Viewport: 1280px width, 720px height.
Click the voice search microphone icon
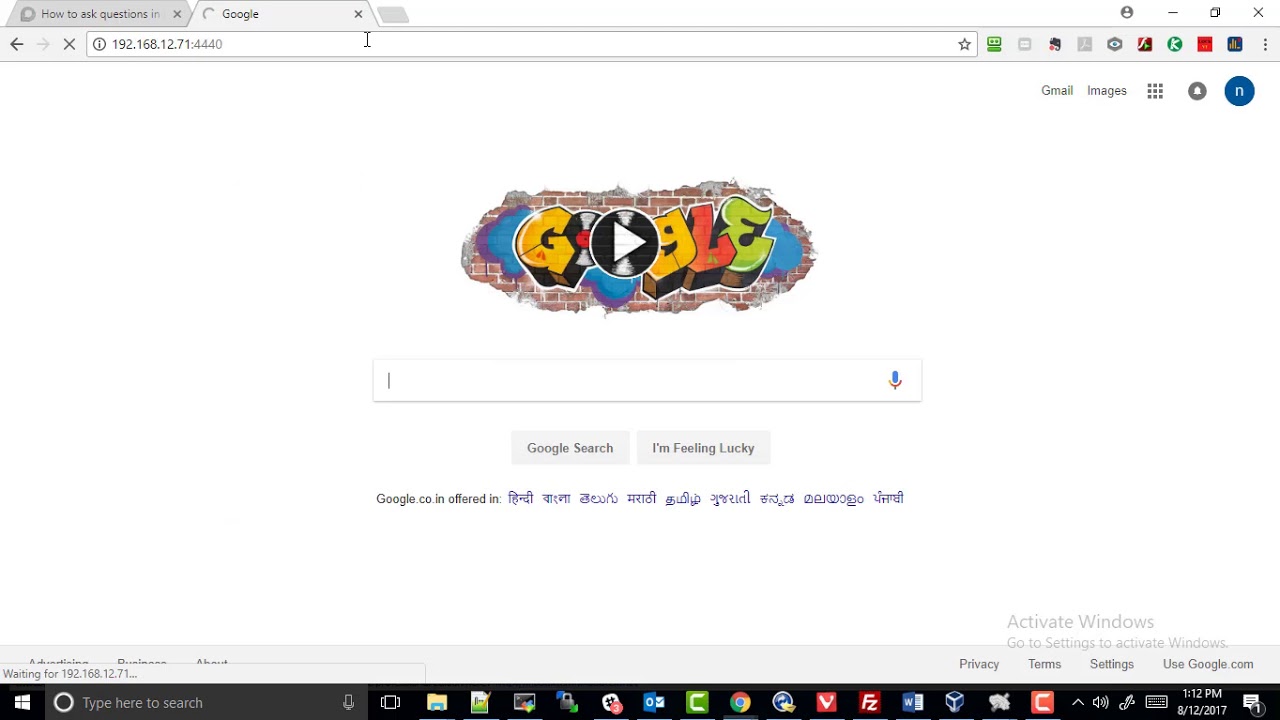[x=895, y=380]
